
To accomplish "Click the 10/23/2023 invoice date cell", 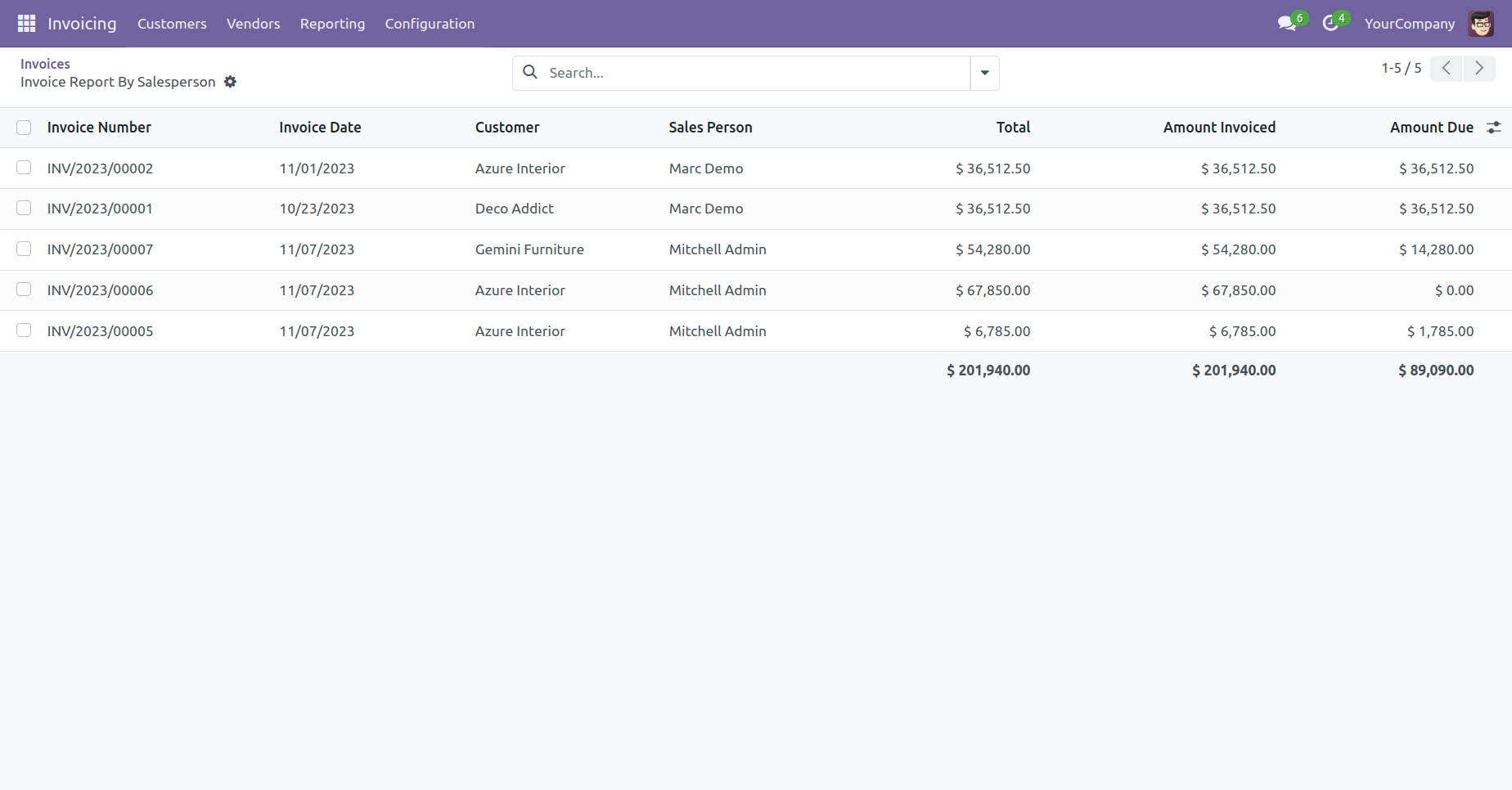I will [x=317, y=209].
